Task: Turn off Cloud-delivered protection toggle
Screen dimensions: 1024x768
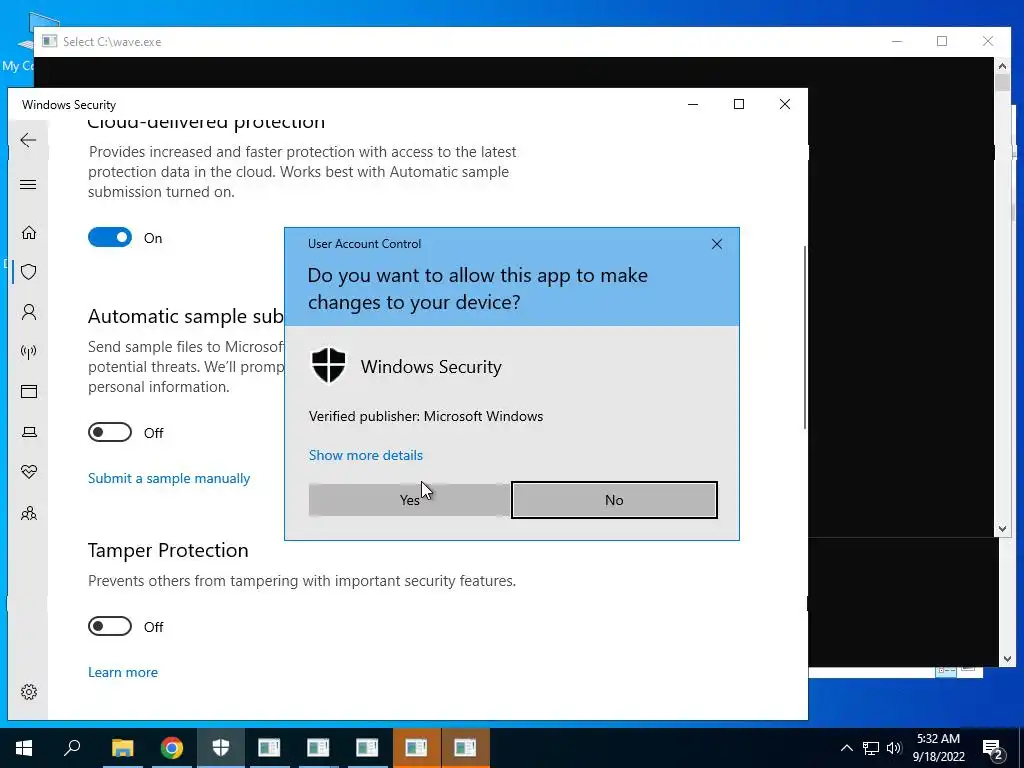Action: 110,238
